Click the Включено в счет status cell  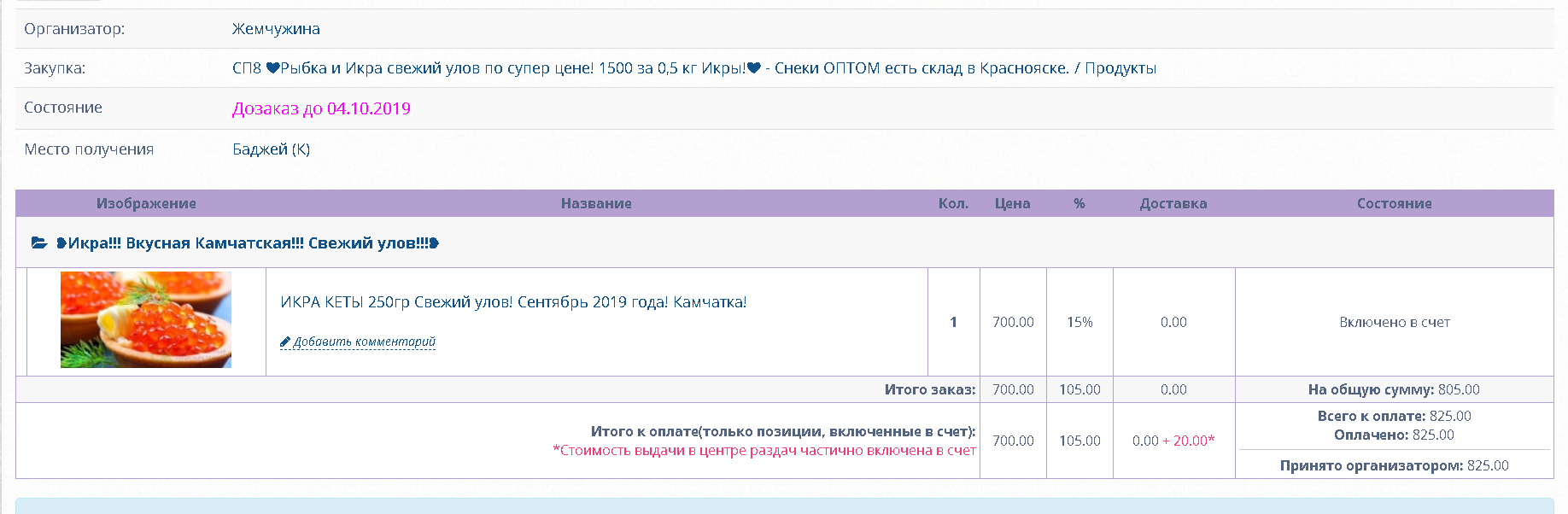[x=1394, y=322]
